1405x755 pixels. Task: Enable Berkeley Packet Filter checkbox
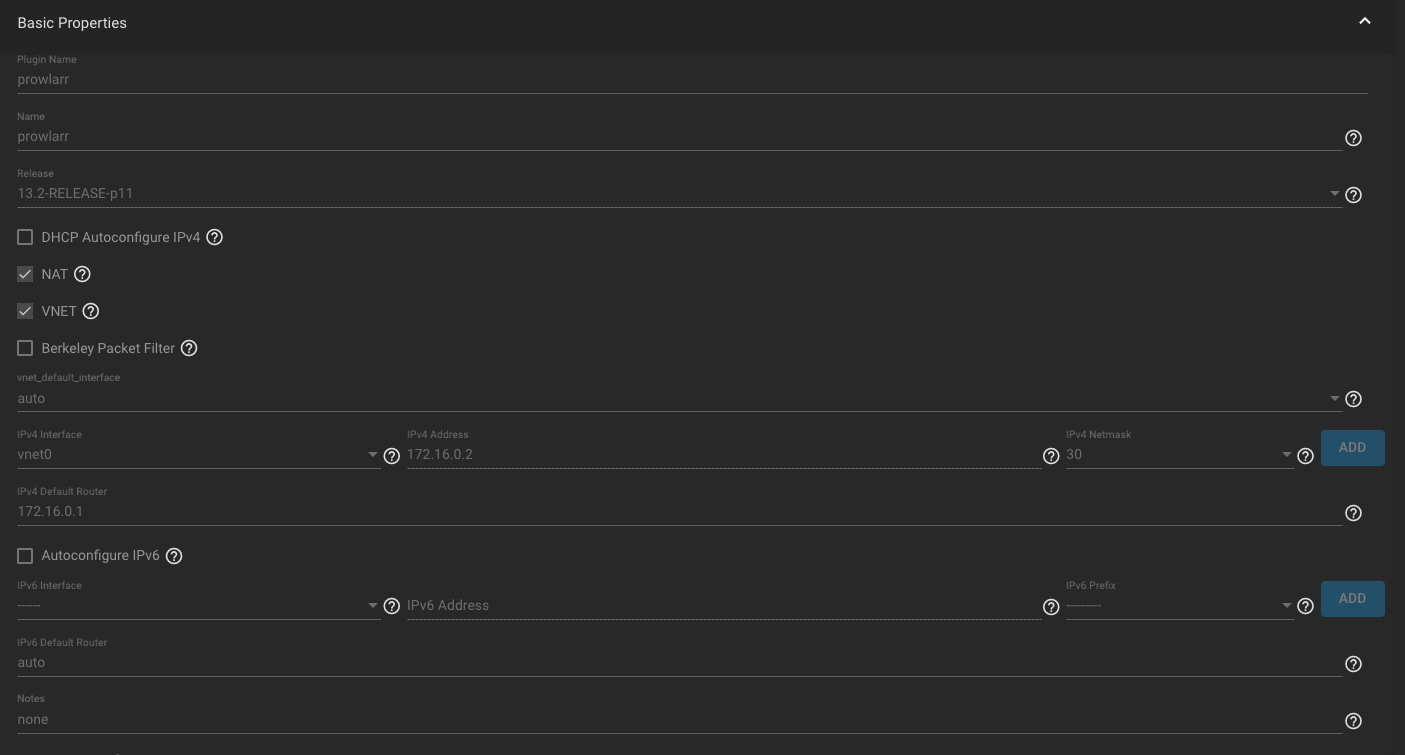pos(26,348)
